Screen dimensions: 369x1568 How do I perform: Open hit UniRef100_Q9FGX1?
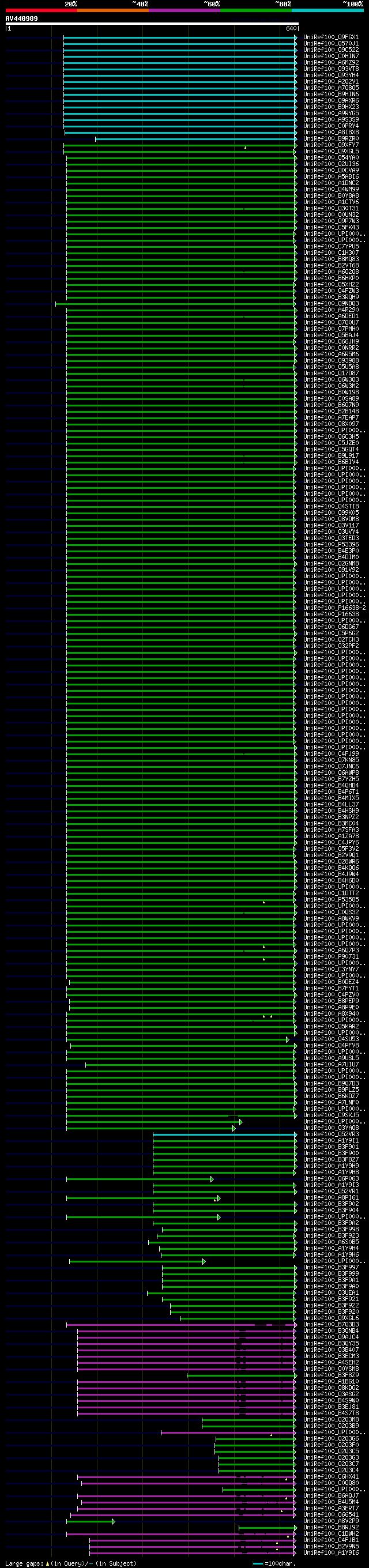click(x=332, y=37)
